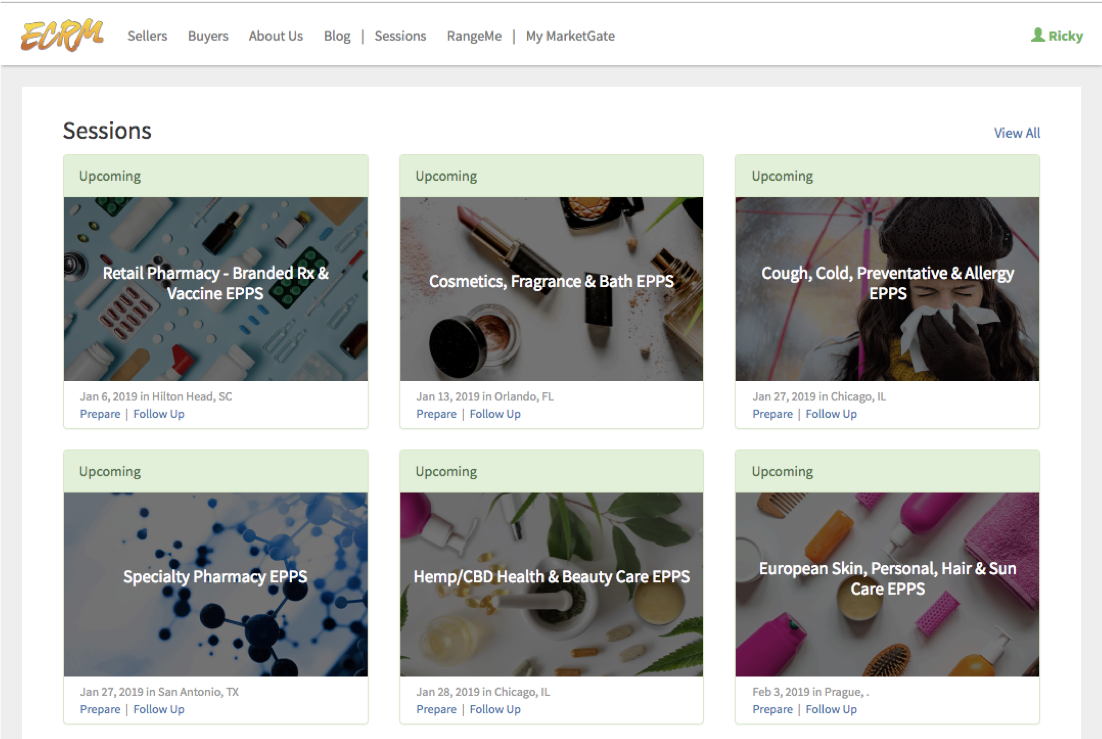Open the Sellers menu item
1102x739 pixels.
click(x=147, y=36)
